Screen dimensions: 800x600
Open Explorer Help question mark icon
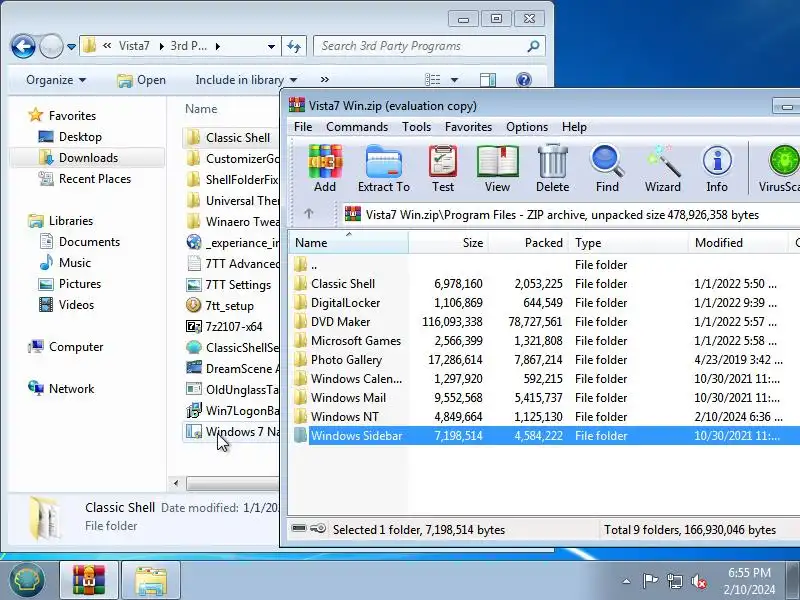point(523,80)
